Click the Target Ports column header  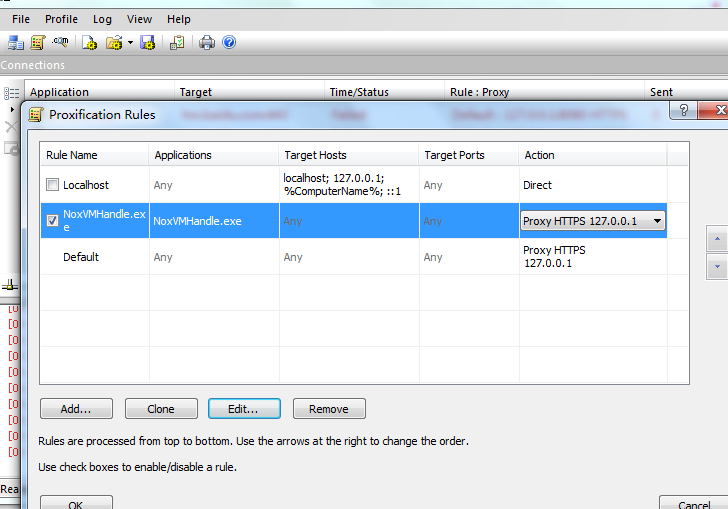(x=469, y=155)
